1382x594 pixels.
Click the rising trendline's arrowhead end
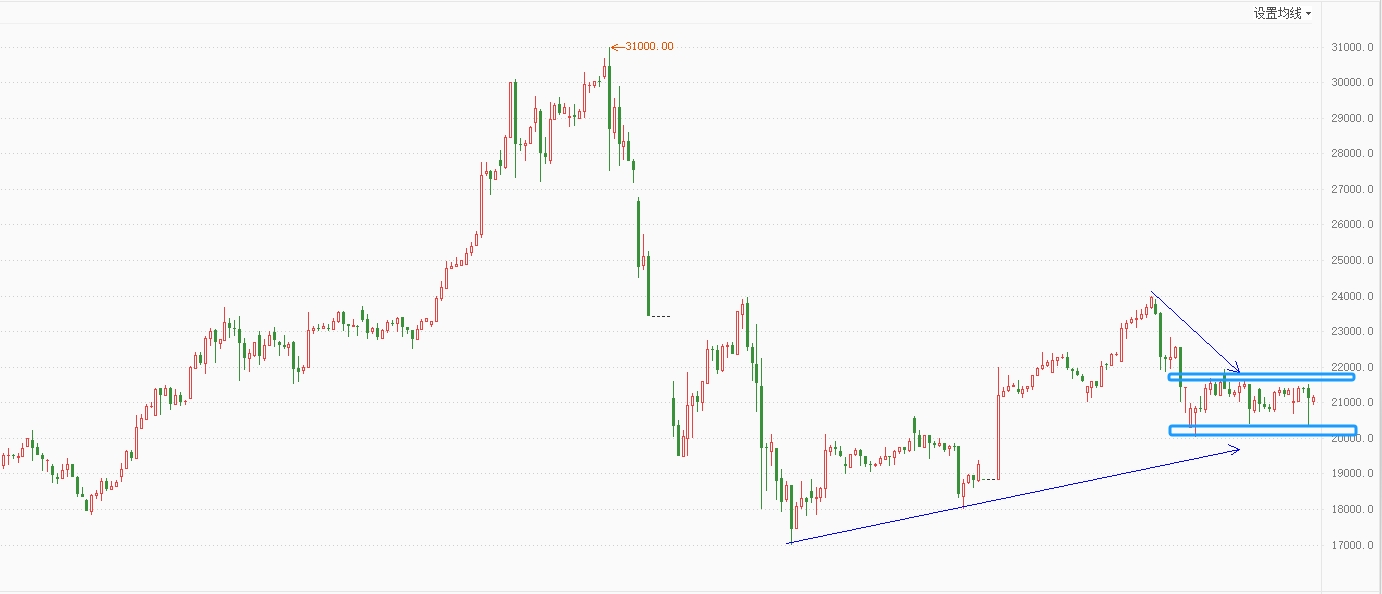tap(1238, 449)
